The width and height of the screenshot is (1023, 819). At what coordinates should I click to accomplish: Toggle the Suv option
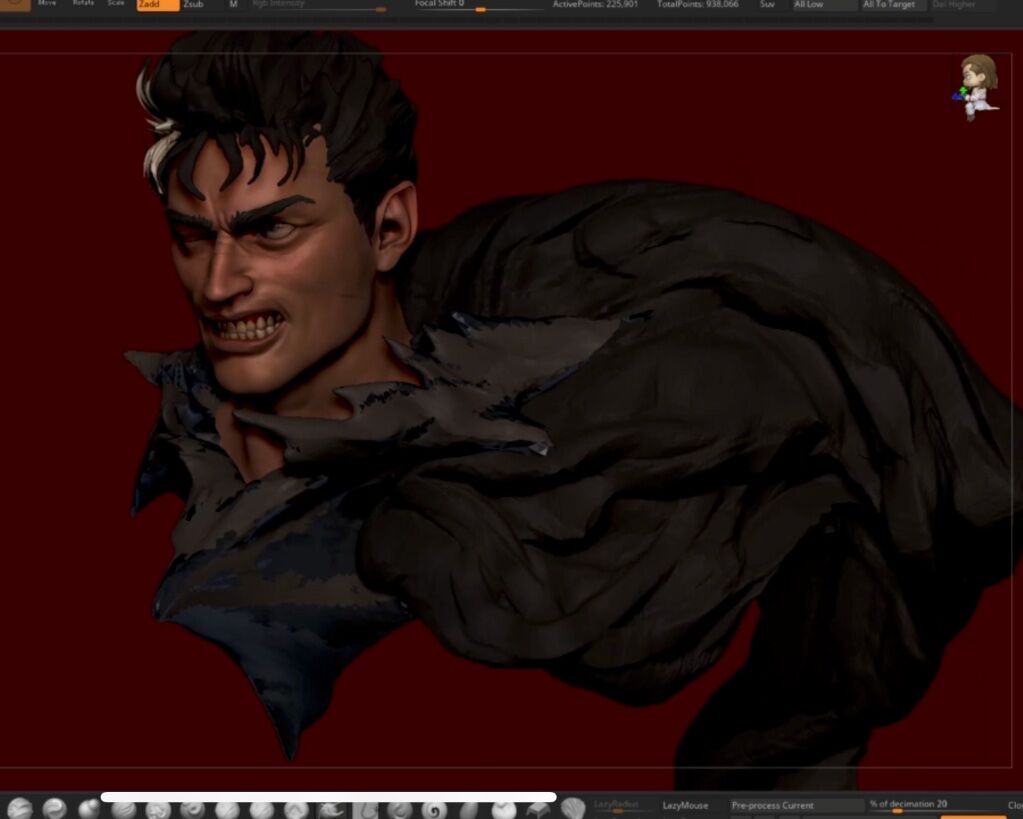click(768, 5)
